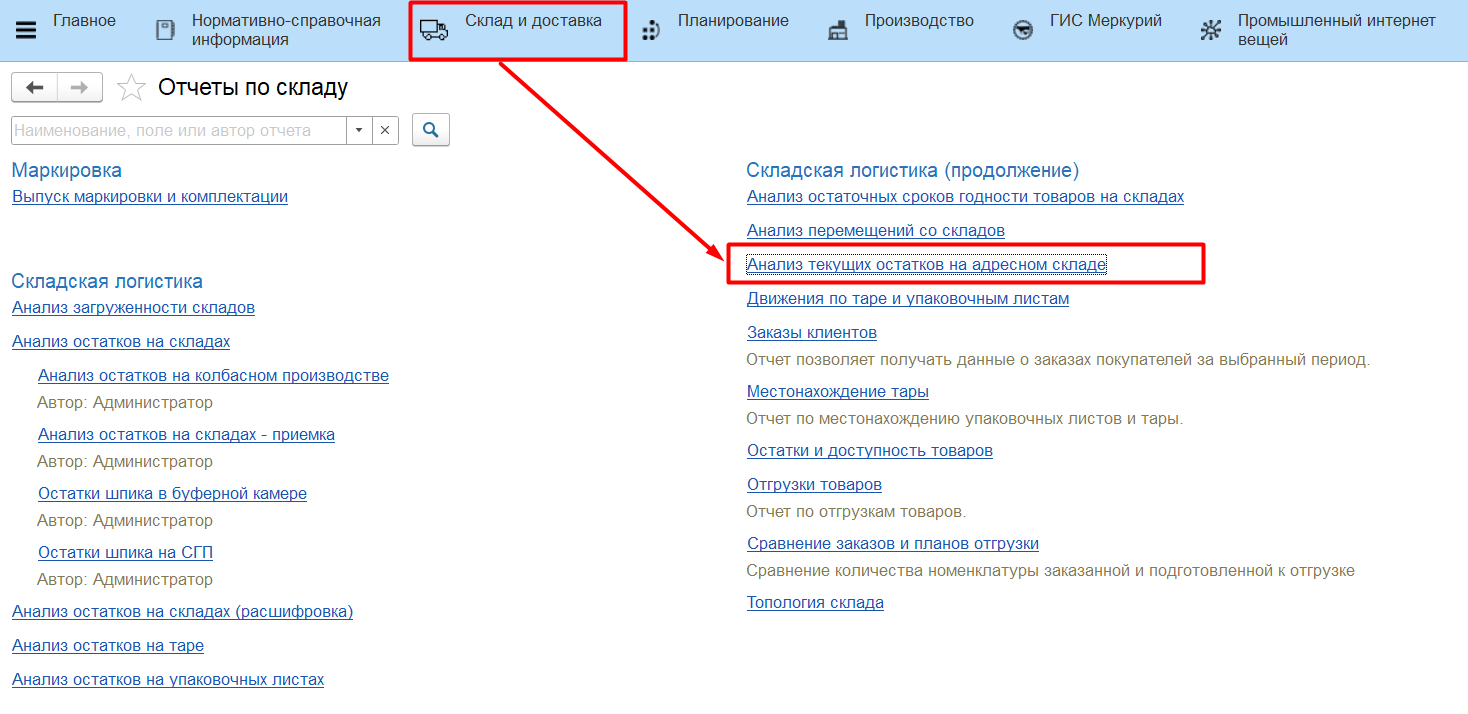Screen dimensions: 1468x714
Task: Open Анализ текущих остатков на адресном складе
Action: (x=926, y=265)
